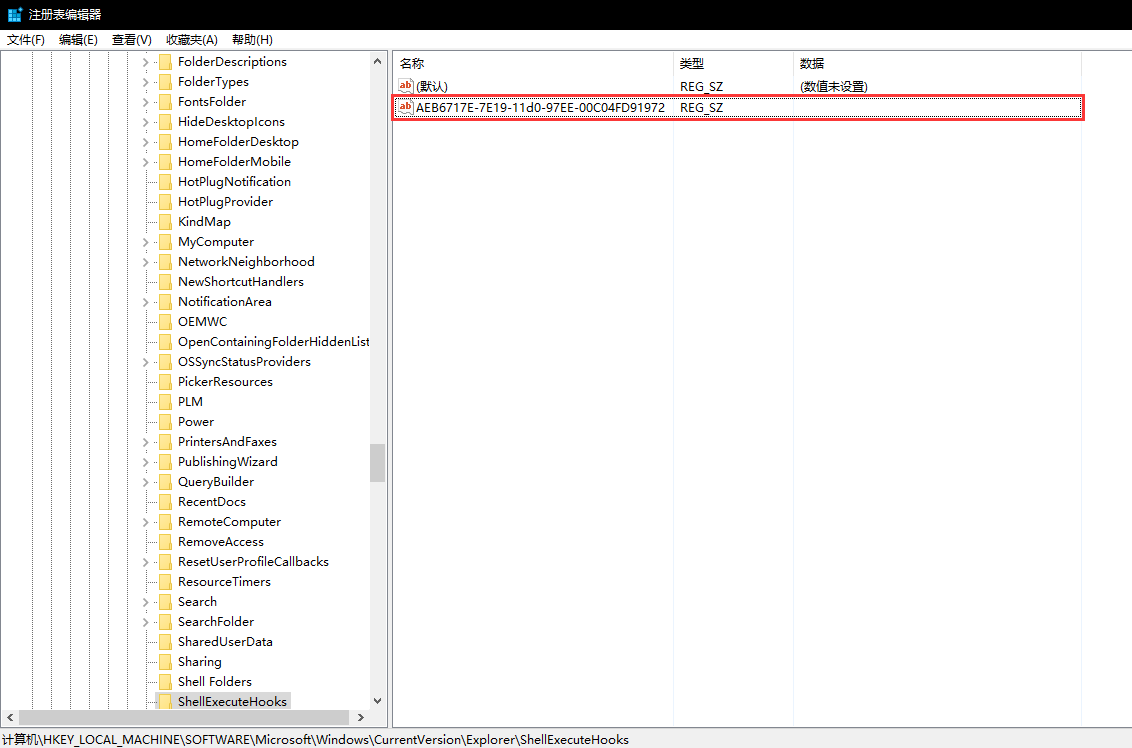Click the tree's horizontal scroll left arrow
Viewport: 1132px width, 748px height.
(10, 718)
